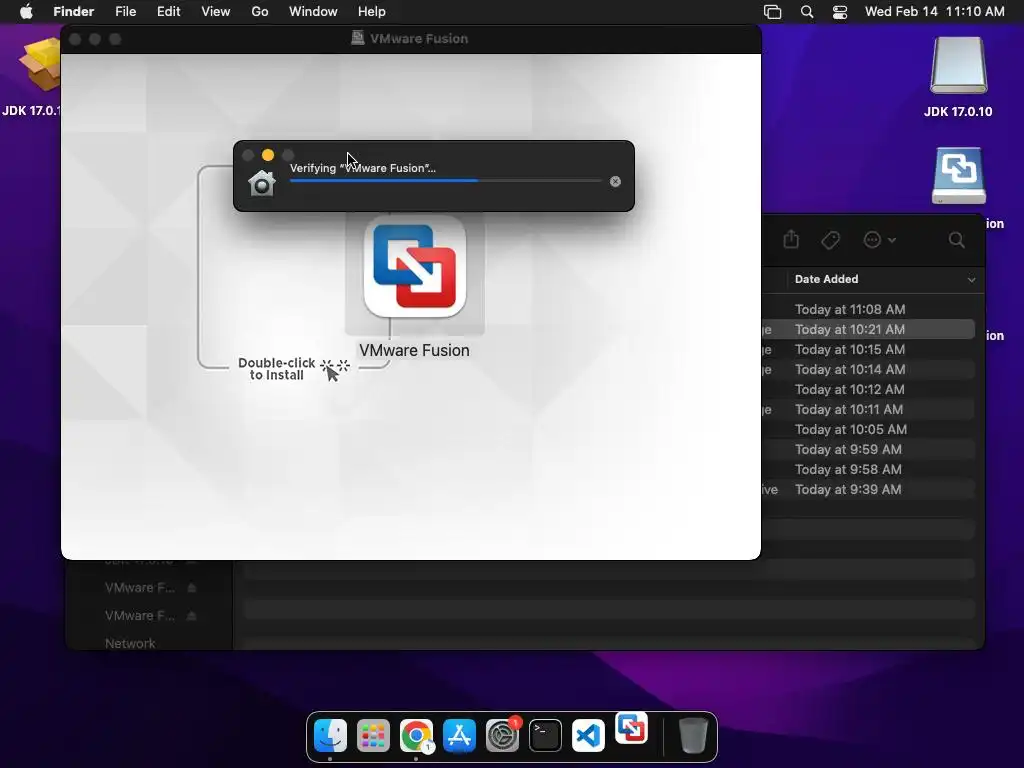Select the row added Today at 10:21 AM
Image resolution: width=1024 pixels, height=768 pixels.
871,329
